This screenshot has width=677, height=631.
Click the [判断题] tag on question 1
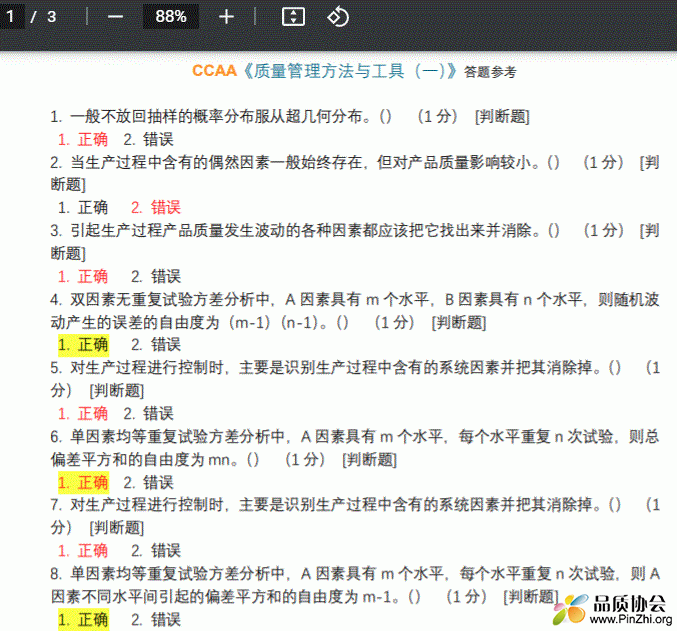tap(502, 117)
